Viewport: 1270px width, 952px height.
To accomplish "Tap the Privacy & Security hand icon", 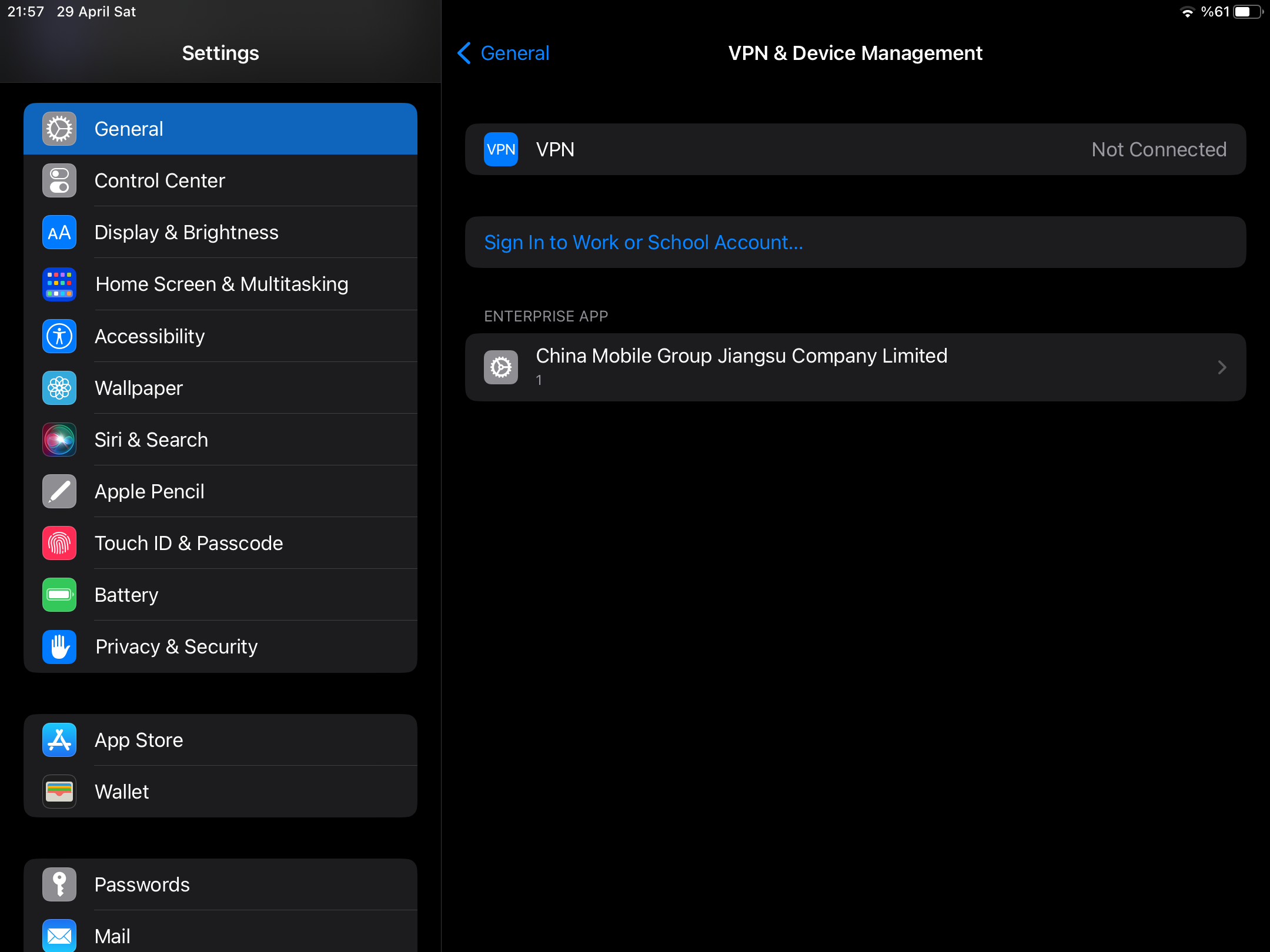I will (x=59, y=646).
